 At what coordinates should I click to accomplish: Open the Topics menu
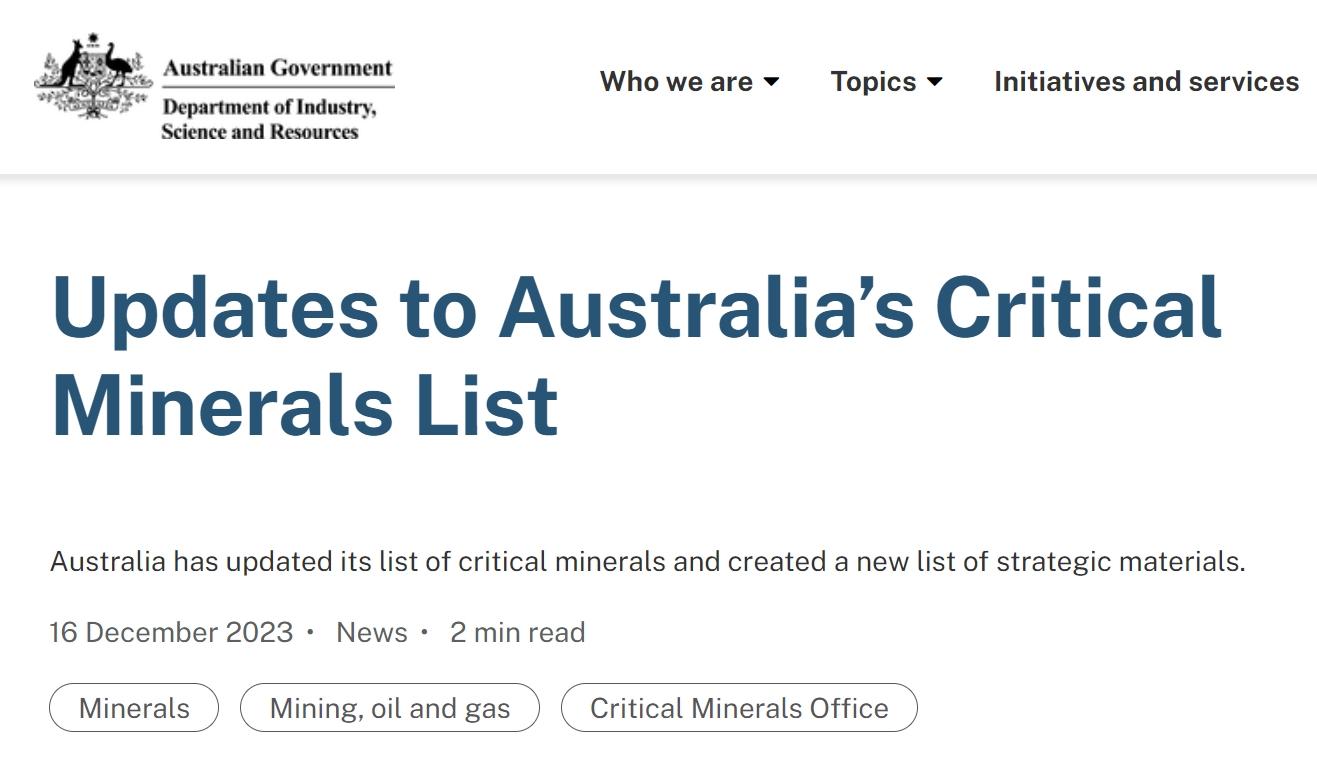(x=873, y=82)
